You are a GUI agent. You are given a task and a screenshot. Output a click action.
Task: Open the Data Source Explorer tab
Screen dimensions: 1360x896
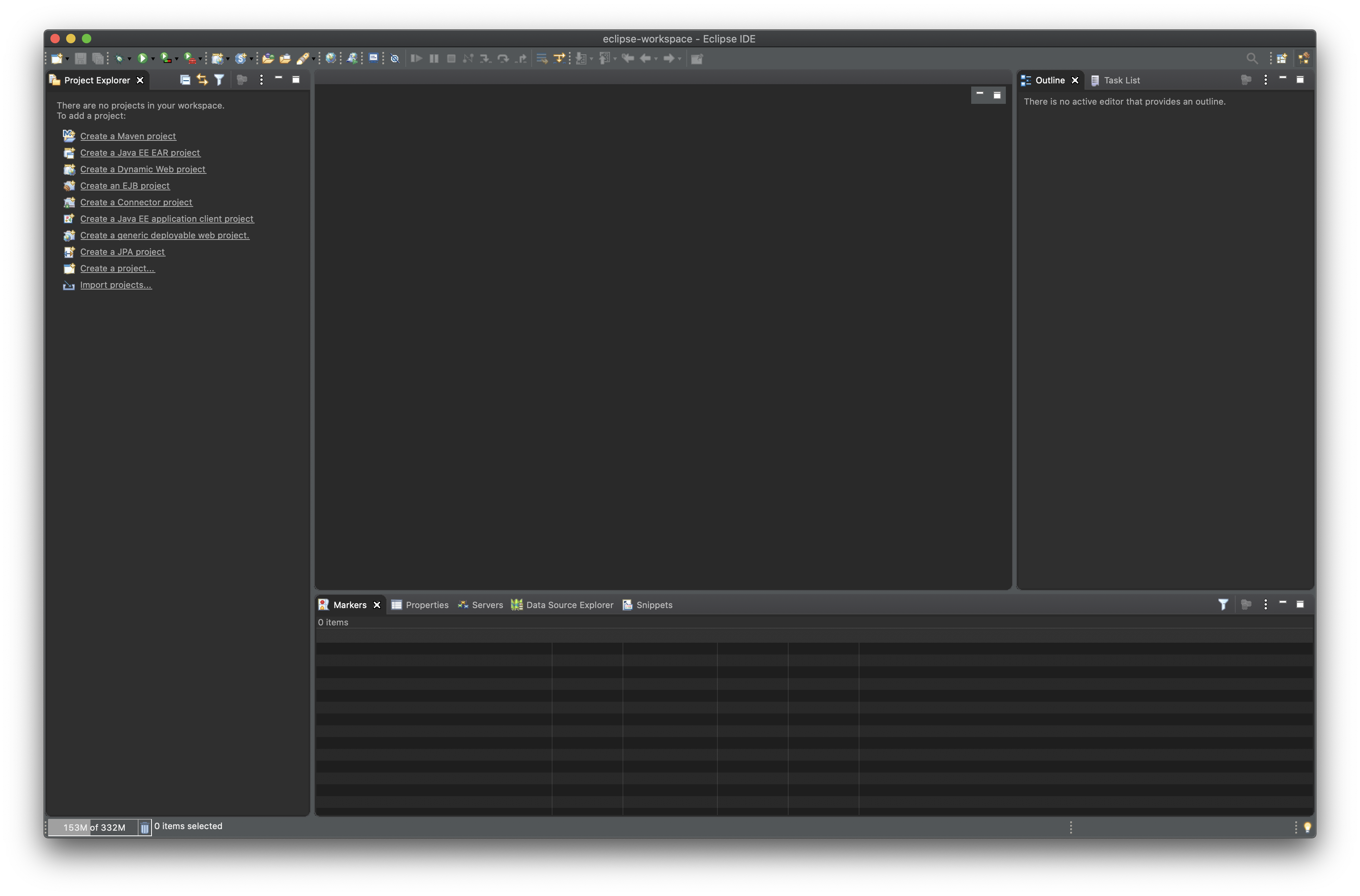(x=562, y=605)
